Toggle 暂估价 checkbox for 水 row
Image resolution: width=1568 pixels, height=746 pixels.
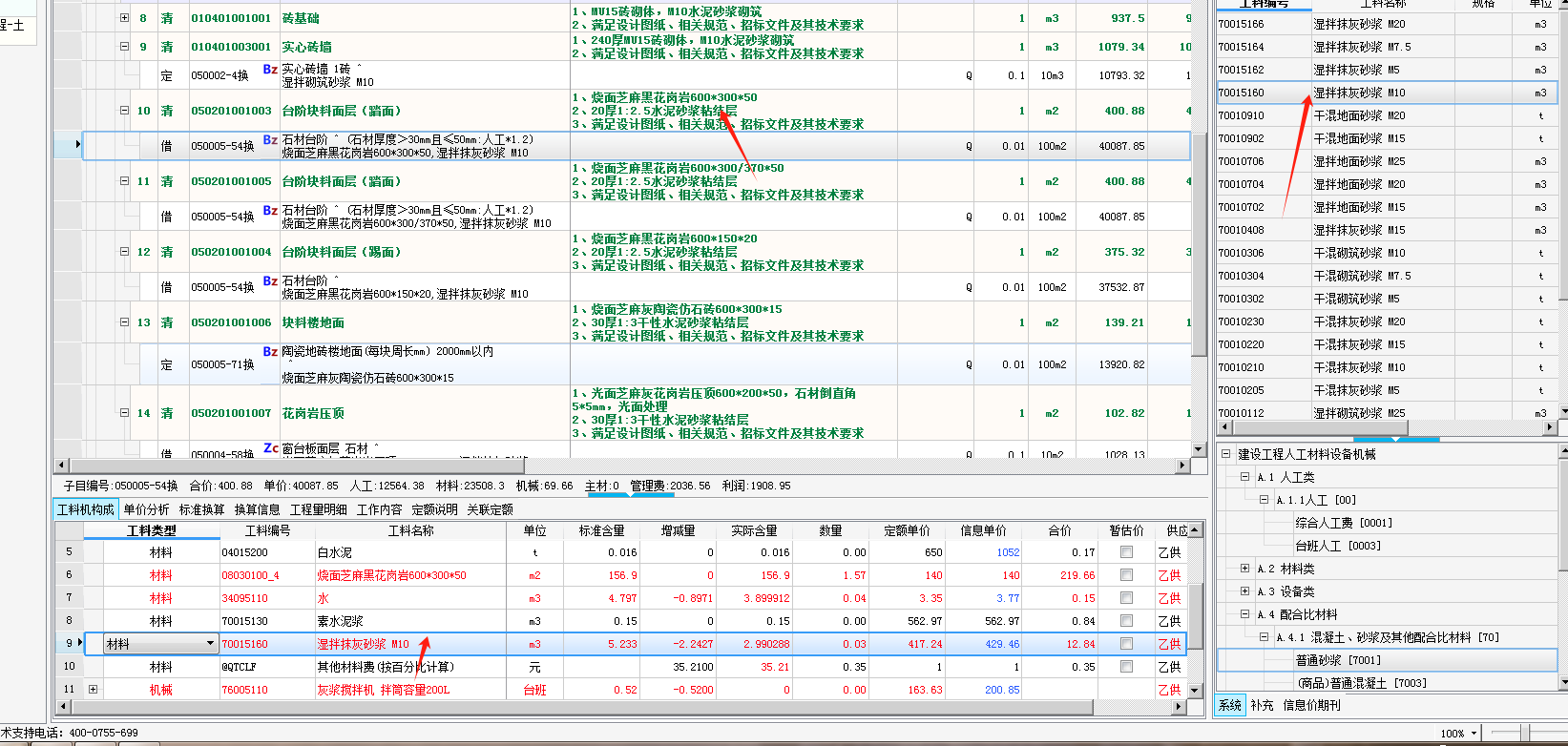coord(1127,598)
